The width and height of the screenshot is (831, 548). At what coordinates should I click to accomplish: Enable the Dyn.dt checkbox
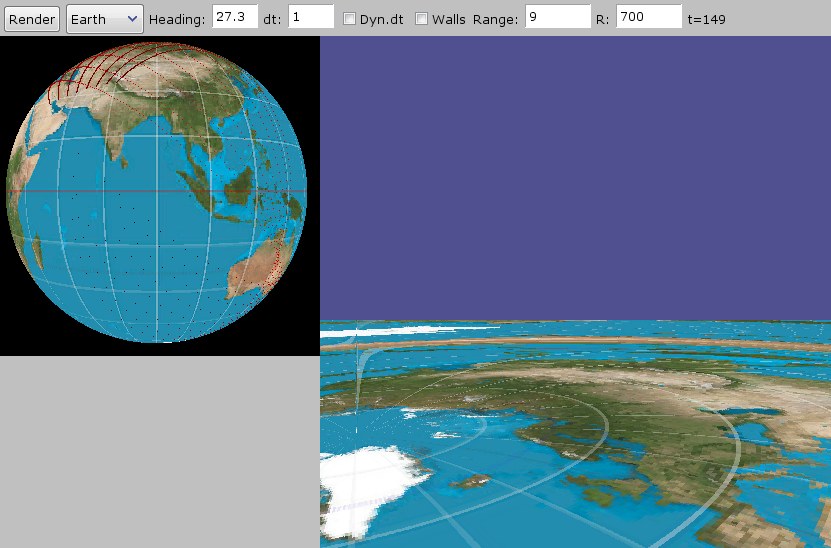[x=349, y=19]
